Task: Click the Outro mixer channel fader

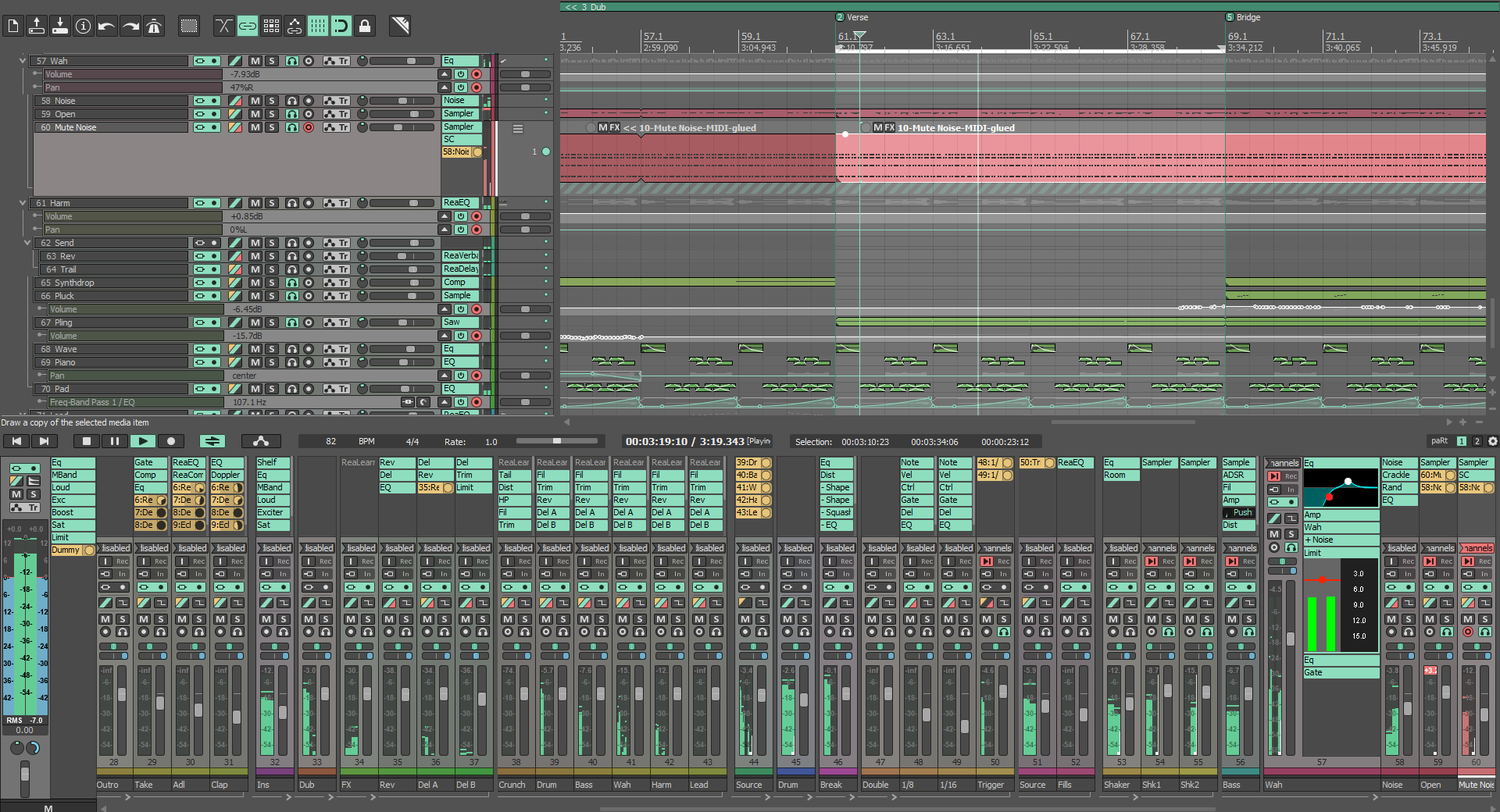Action: (122, 695)
